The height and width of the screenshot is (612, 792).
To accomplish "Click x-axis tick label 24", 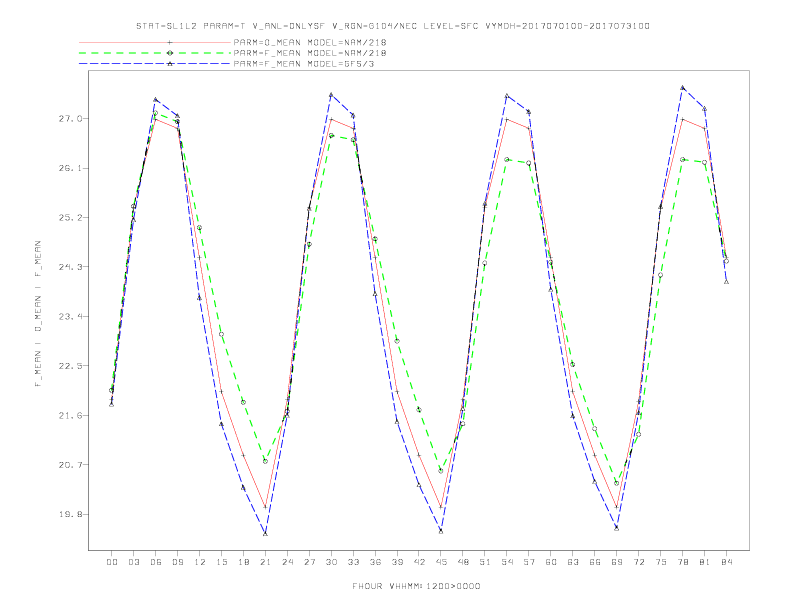I will click(287, 562).
